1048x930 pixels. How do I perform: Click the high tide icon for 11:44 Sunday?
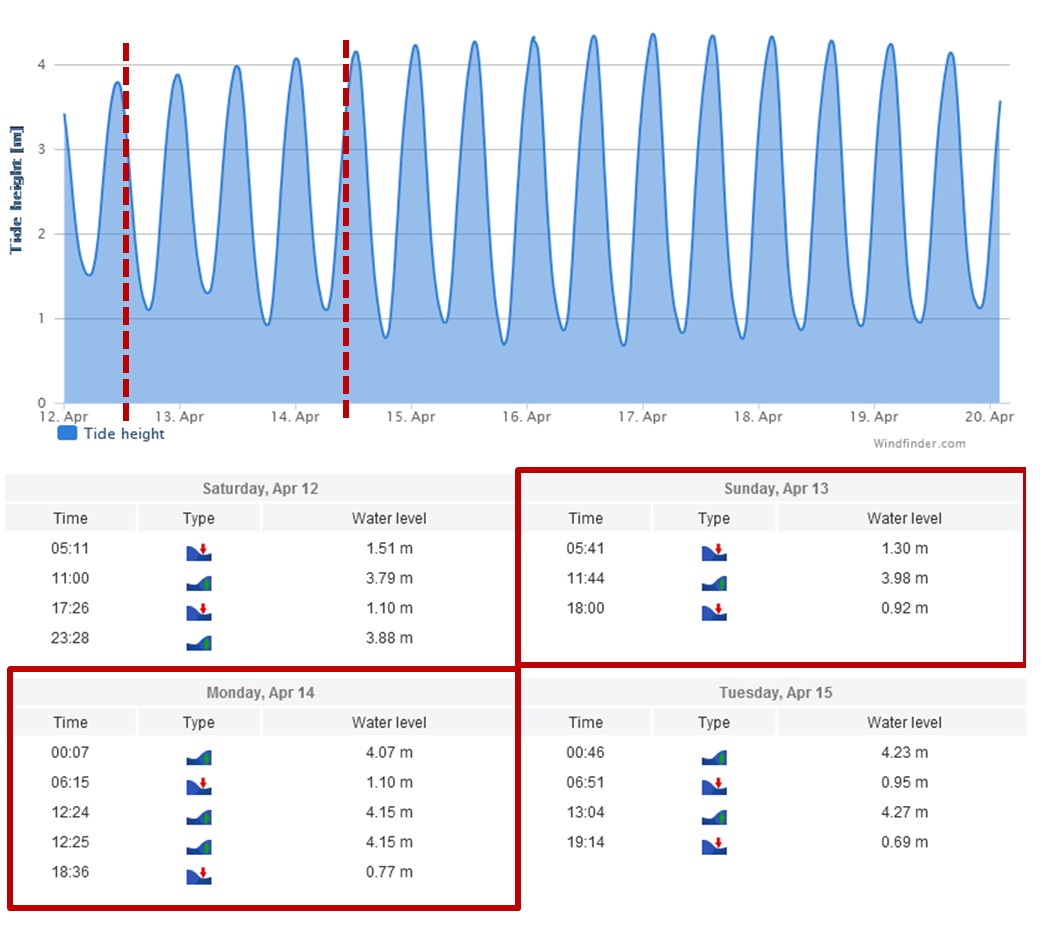(x=714, y=582)
